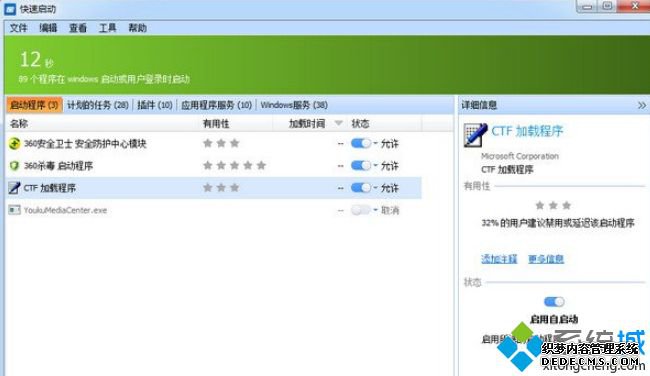Click the 快速启动 app icon in title bar
650x376 pixels.
tap(10, 9)
